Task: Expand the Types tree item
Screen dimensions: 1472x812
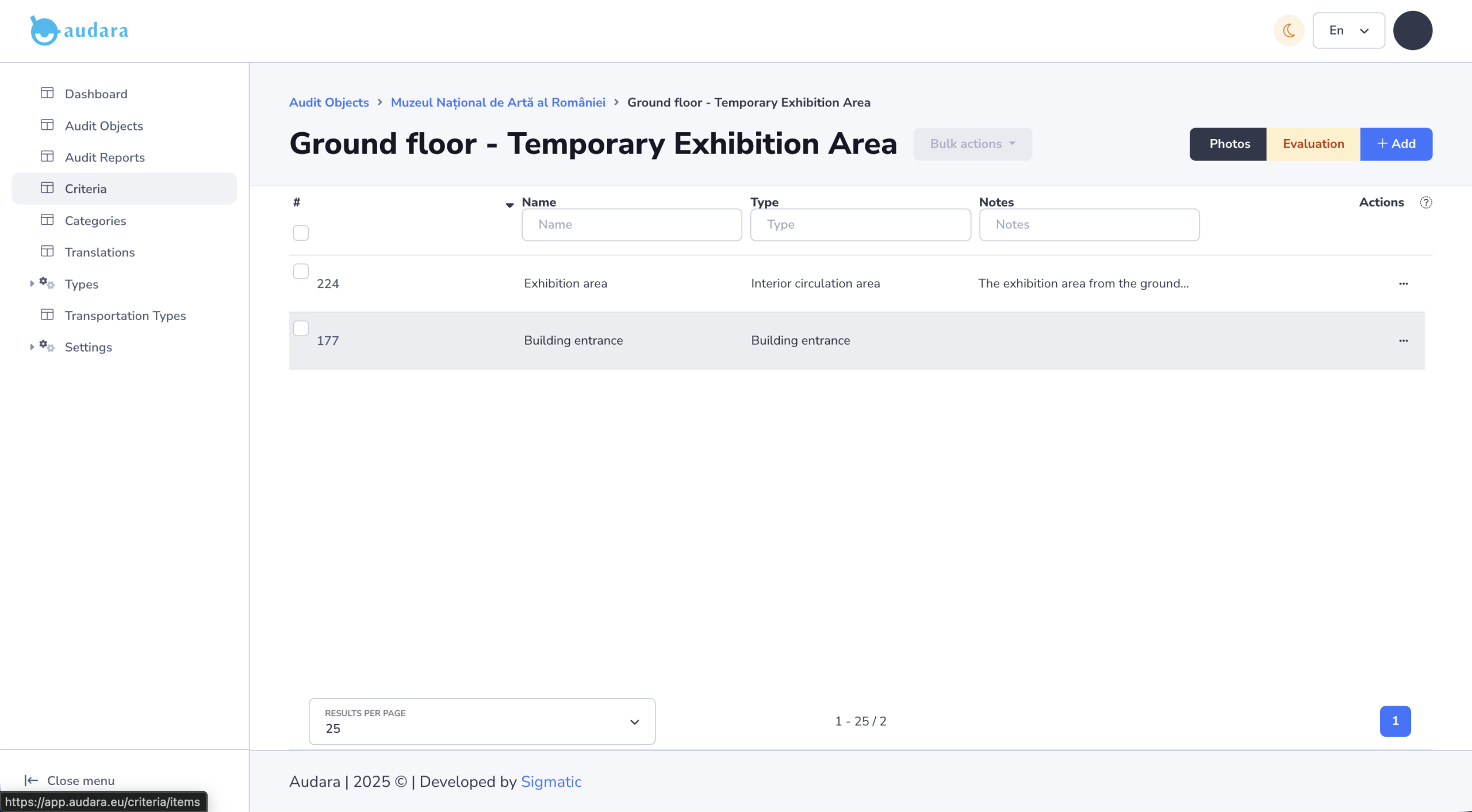Action: (x=32, y=283)
